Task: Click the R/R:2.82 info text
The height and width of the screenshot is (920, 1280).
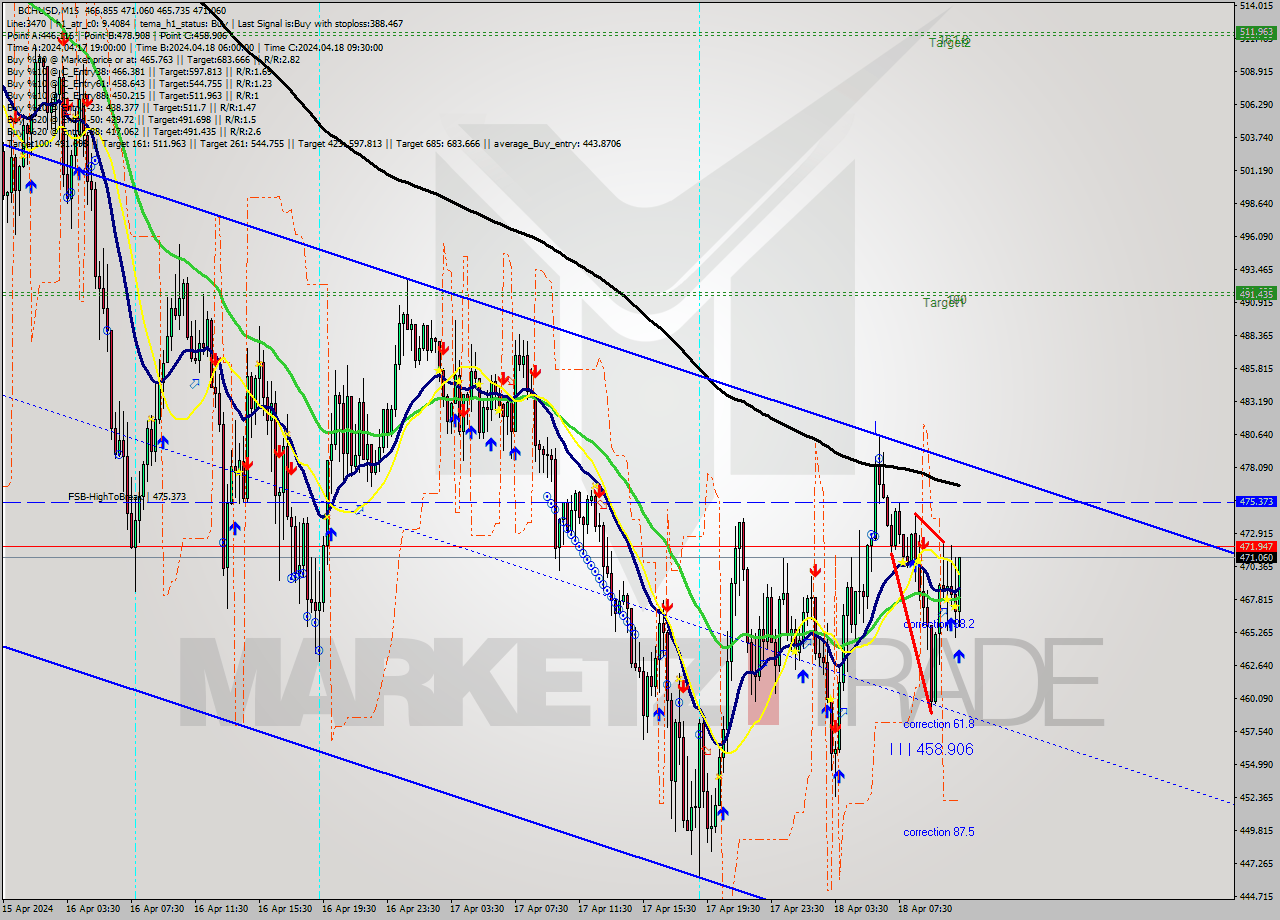Action: click(x=280, y=59)
